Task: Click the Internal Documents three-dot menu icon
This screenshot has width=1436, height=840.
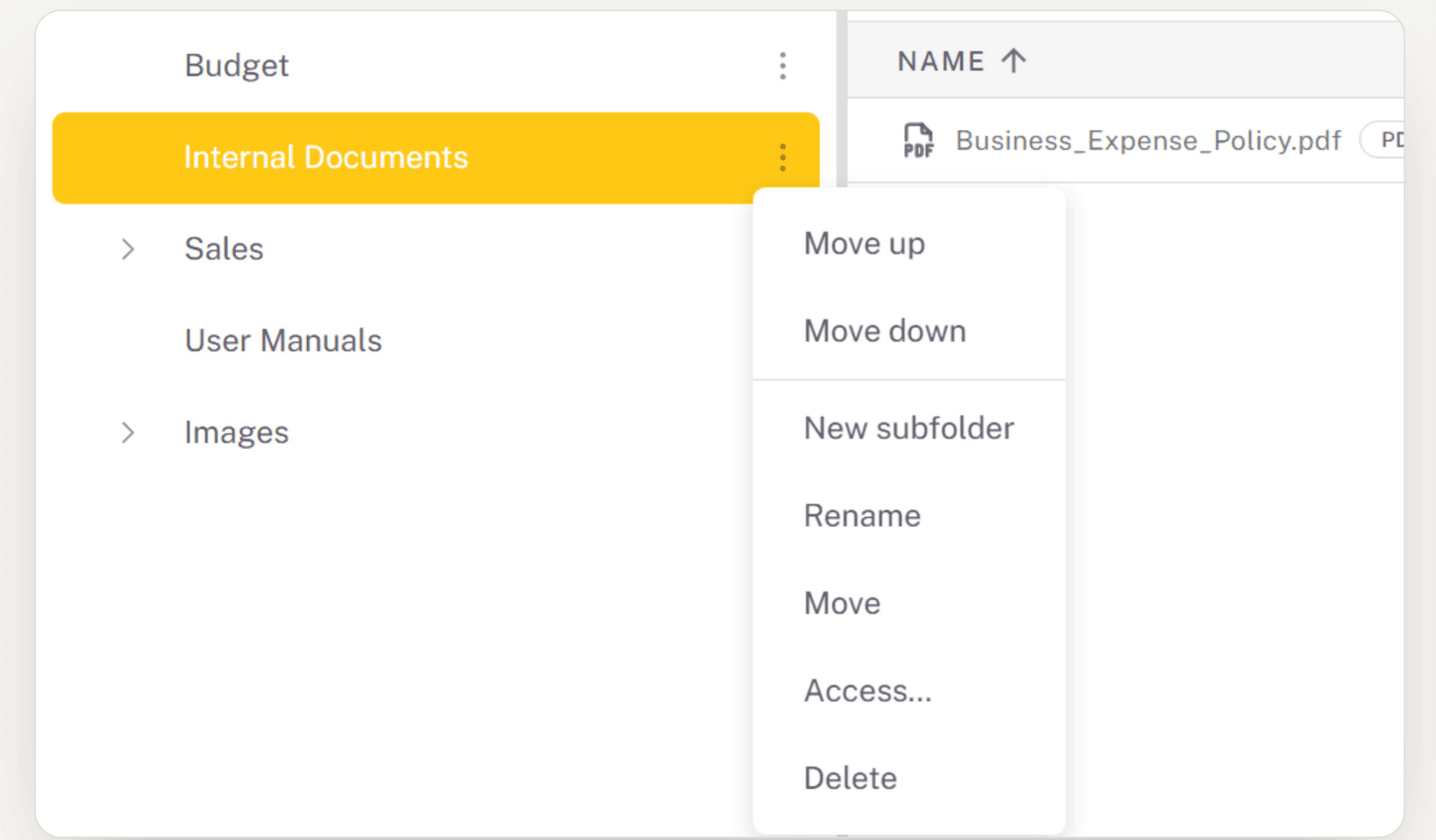Action: (x=783, y=157)
